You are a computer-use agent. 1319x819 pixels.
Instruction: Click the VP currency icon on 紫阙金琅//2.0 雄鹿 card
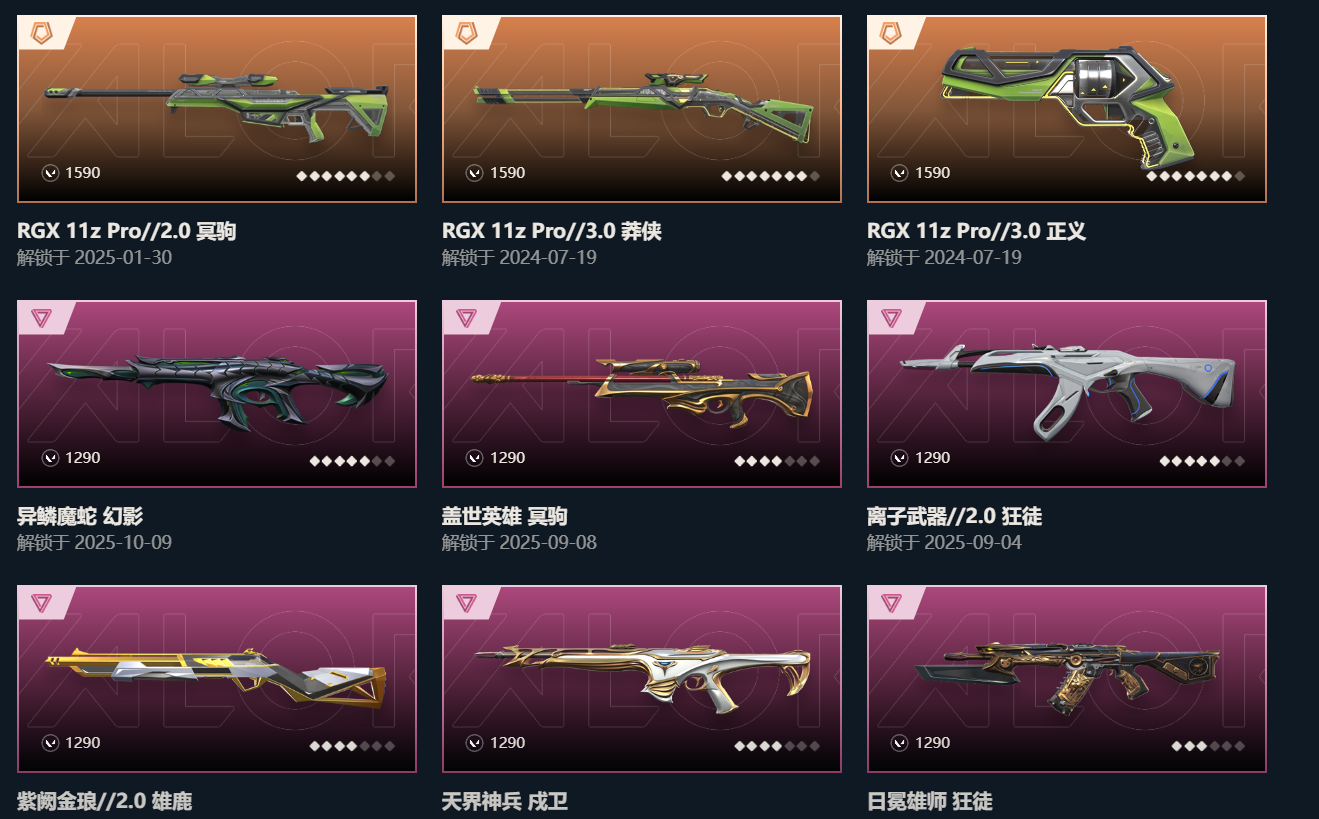point(50,743)
